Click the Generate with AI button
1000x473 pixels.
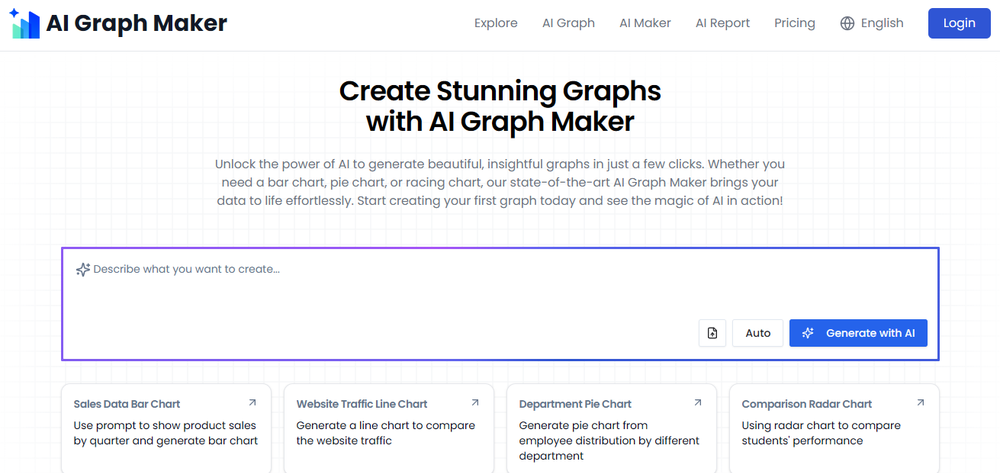[x=858, y=333]
